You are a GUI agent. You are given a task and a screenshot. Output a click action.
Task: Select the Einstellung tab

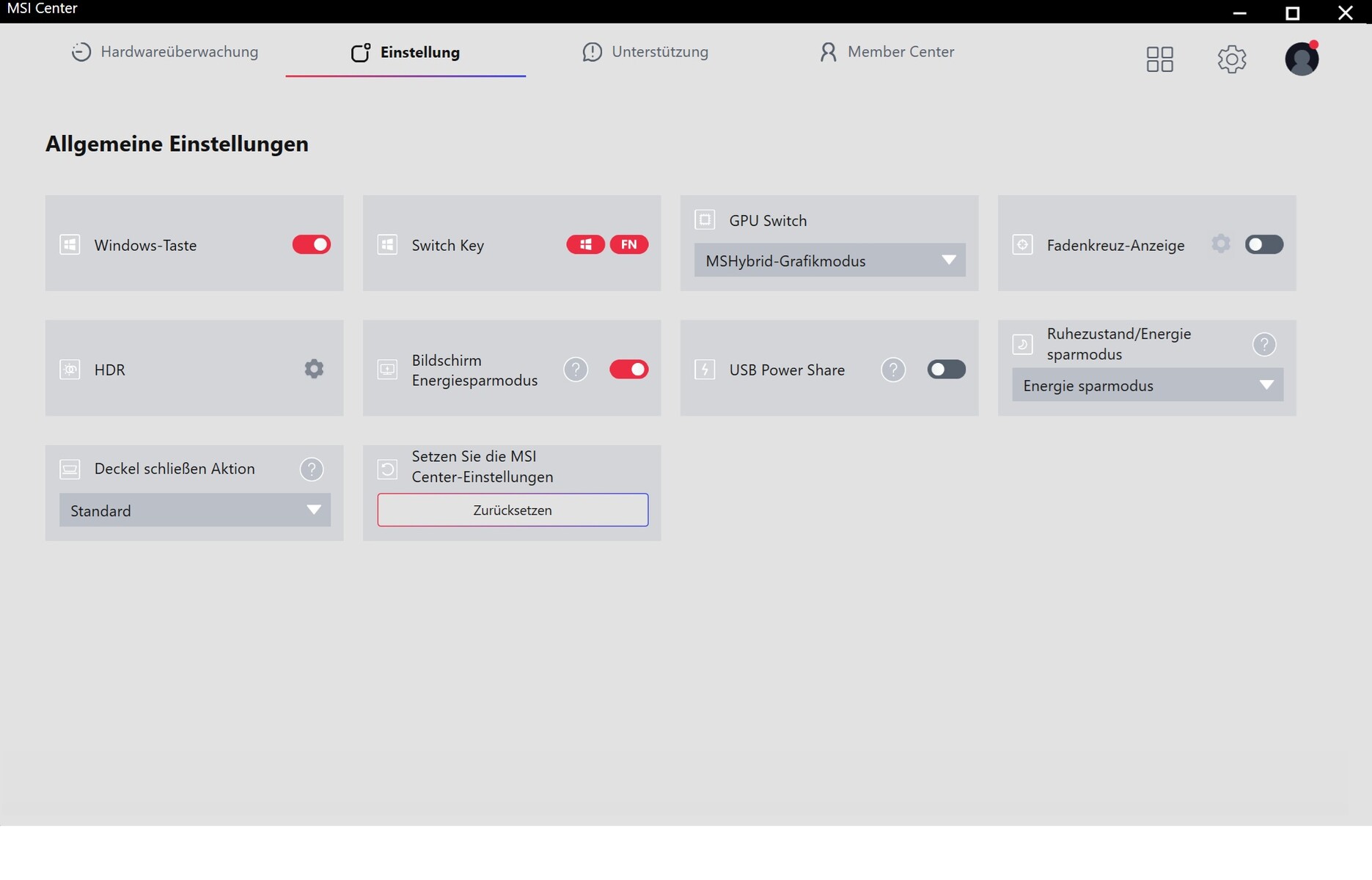click(x=406, y=52)
